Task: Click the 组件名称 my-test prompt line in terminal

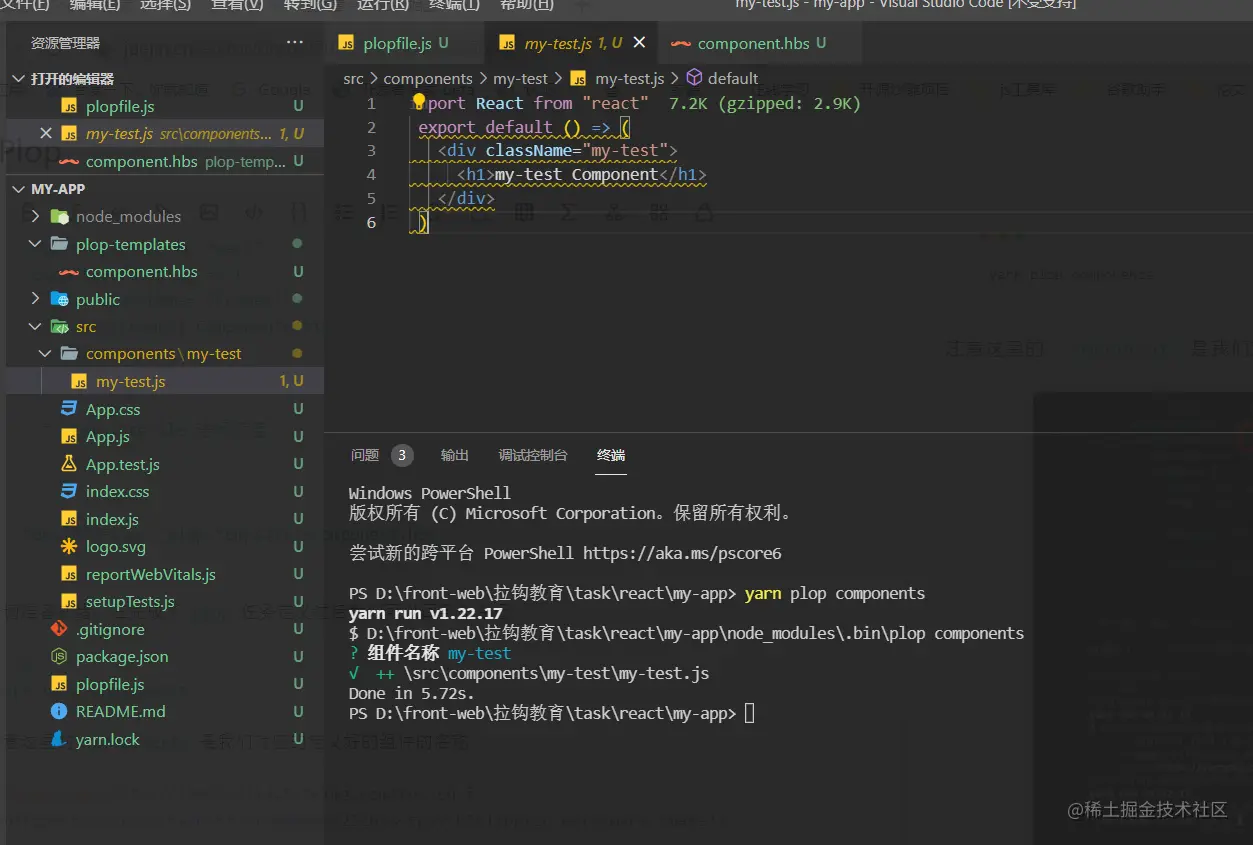Action: (x=430, y=653)
